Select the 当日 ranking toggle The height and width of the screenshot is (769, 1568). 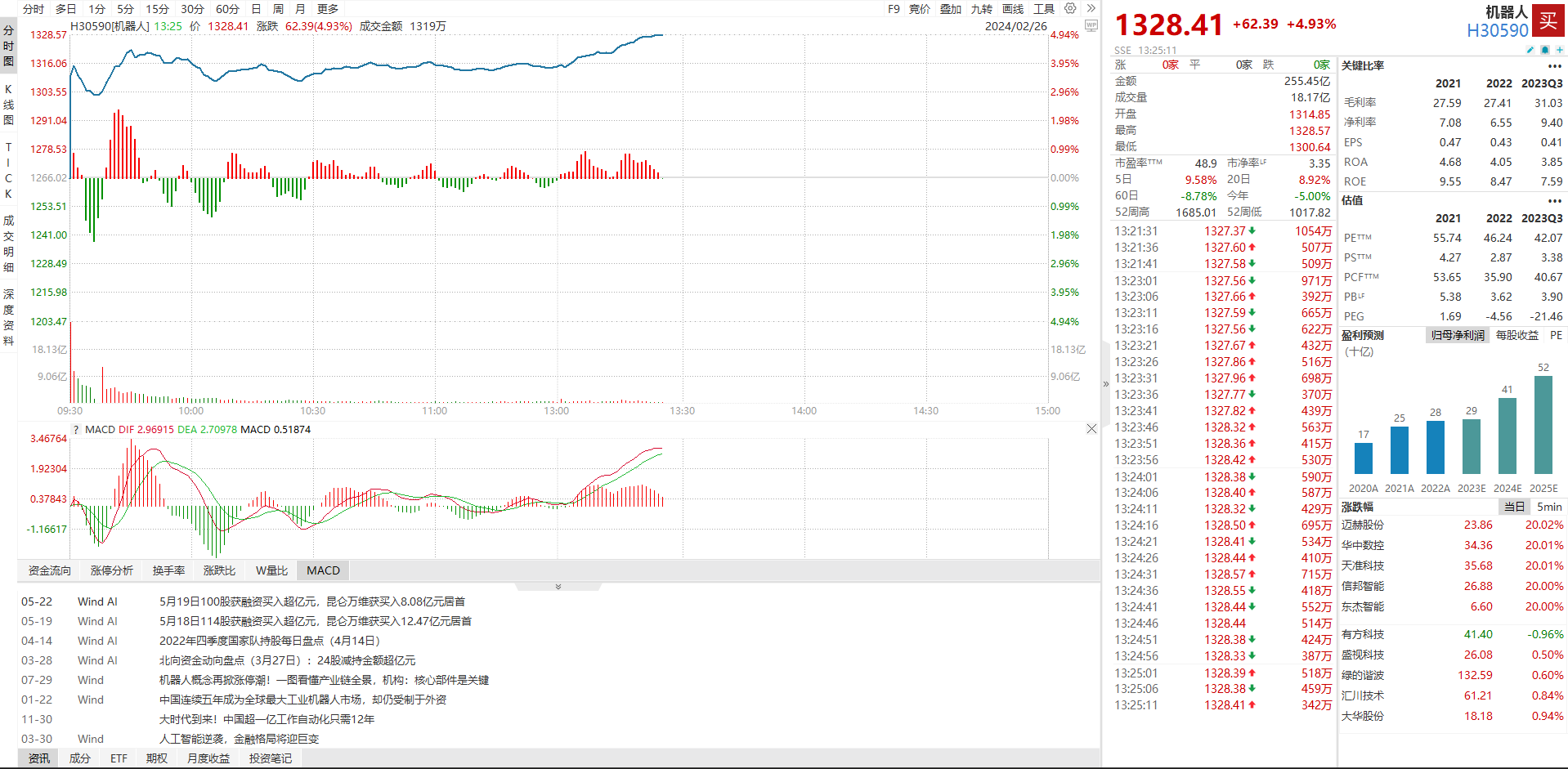1515,507
